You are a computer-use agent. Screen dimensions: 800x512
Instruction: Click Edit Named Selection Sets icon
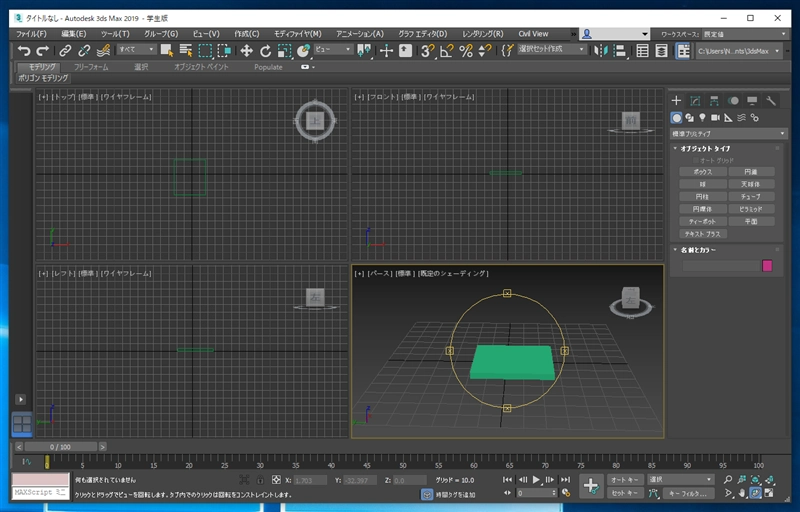tap(507, 50)
